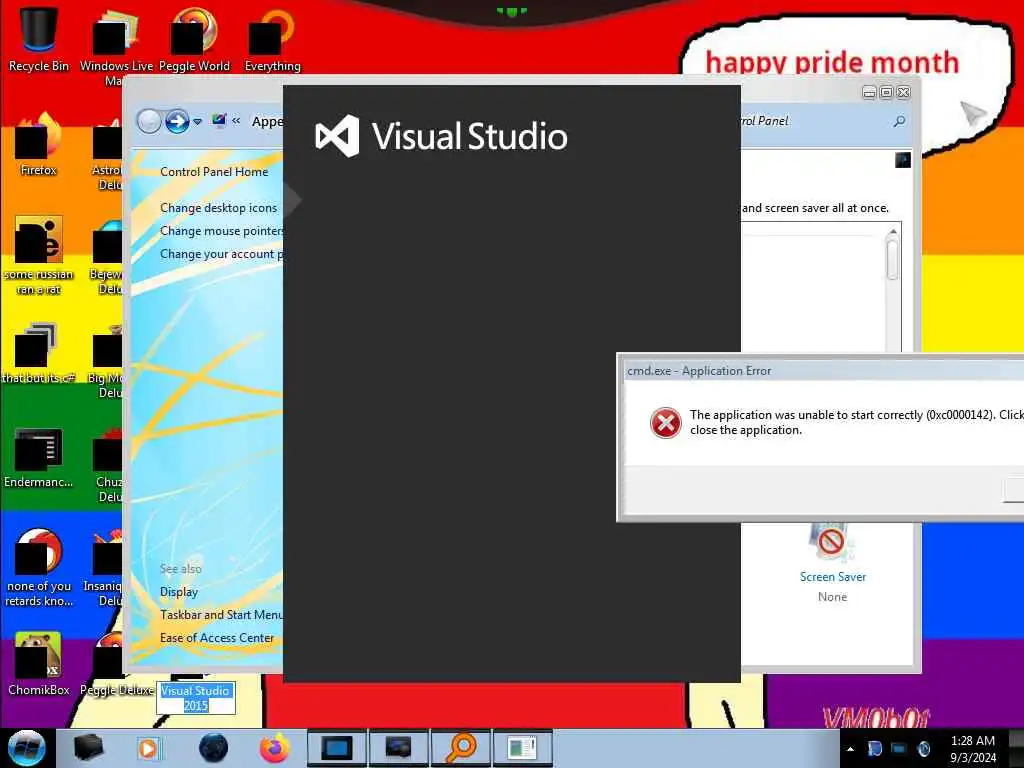1024x768 pixels.
Task: Select the Visual Studio 2015 desktop icon
Action: click(195, 697)
